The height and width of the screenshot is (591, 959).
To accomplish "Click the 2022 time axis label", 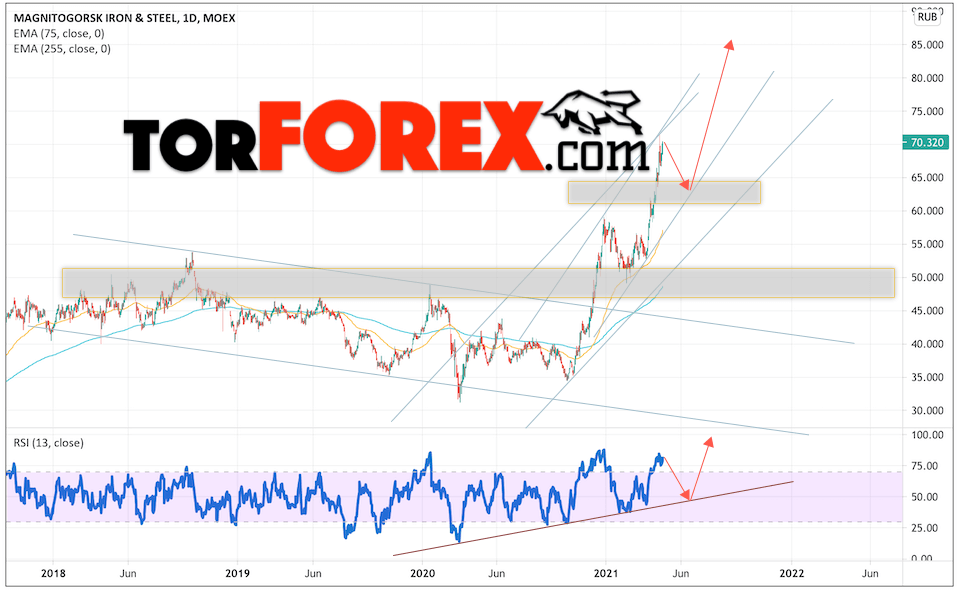I will coord(791,573).
